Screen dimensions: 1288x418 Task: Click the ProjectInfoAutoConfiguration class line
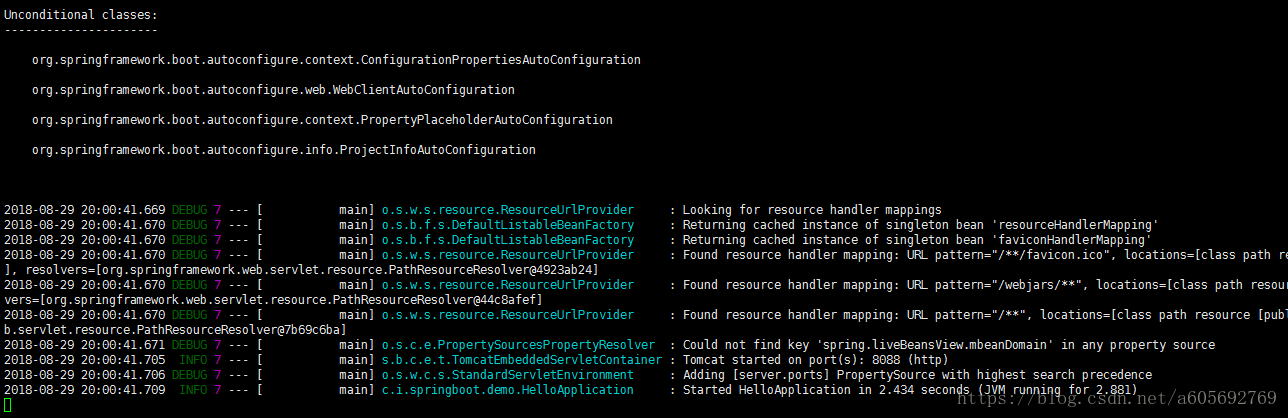(284, 150)
